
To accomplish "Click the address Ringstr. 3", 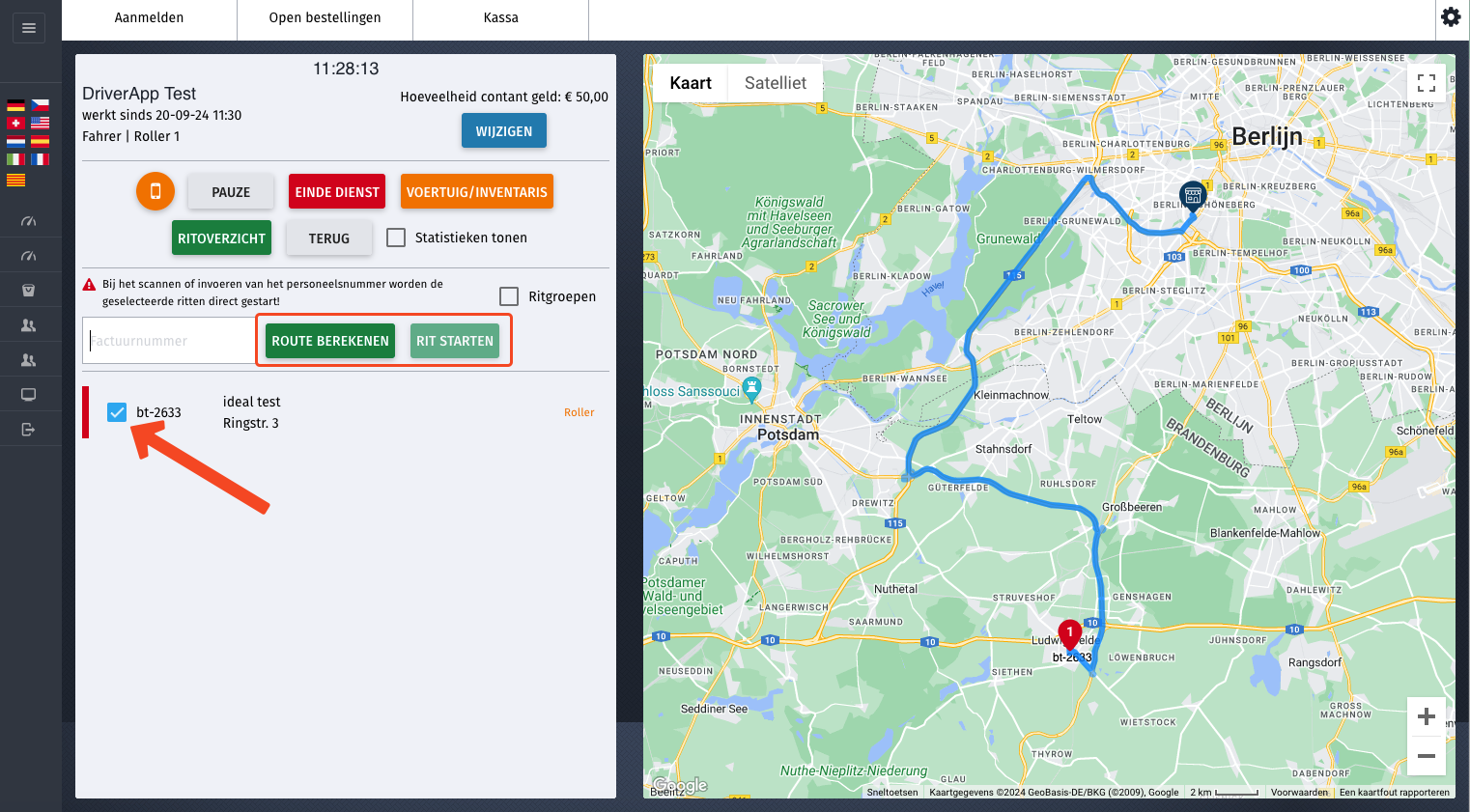I will click(251, 423).
